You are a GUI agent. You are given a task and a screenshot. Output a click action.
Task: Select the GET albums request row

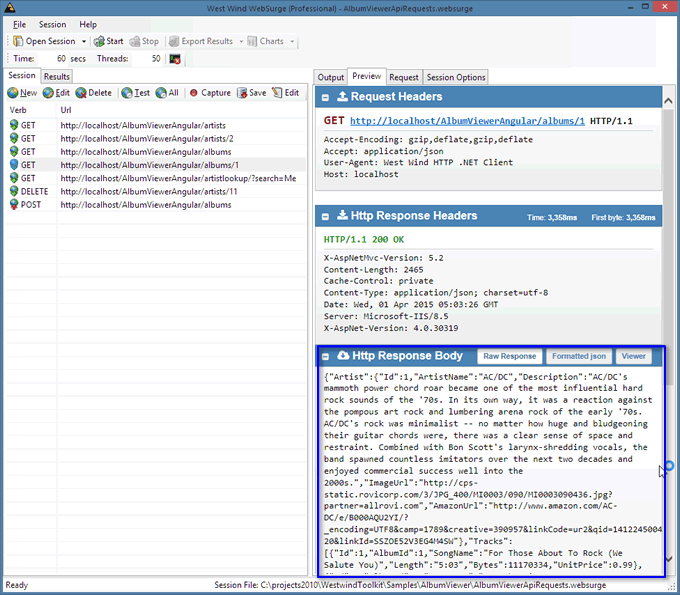point(156,152)
